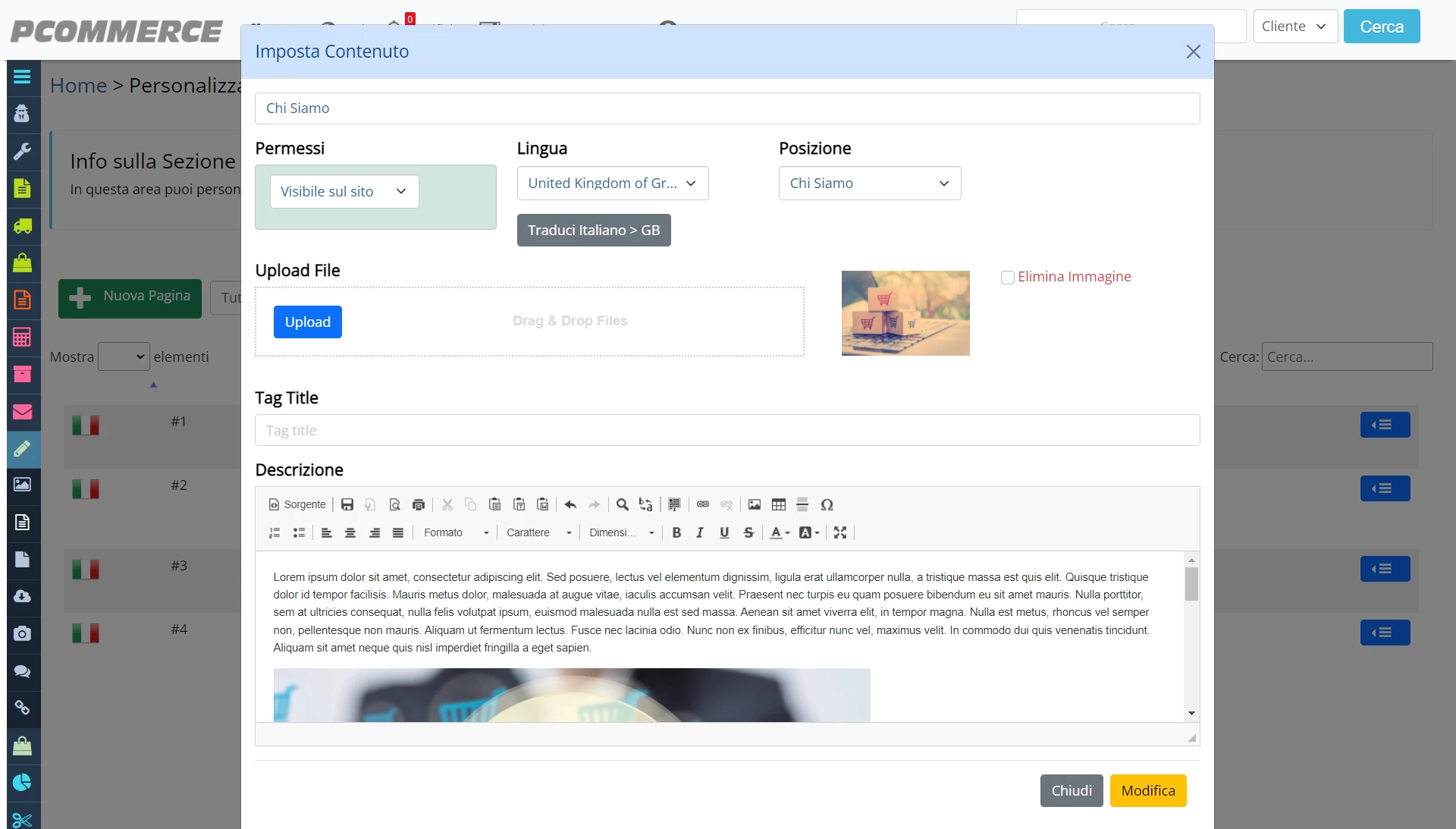Viewport: 1456px width, 829px height.
Task: Click the camera icon in sidebar
Action: click(x=22, y=633)
